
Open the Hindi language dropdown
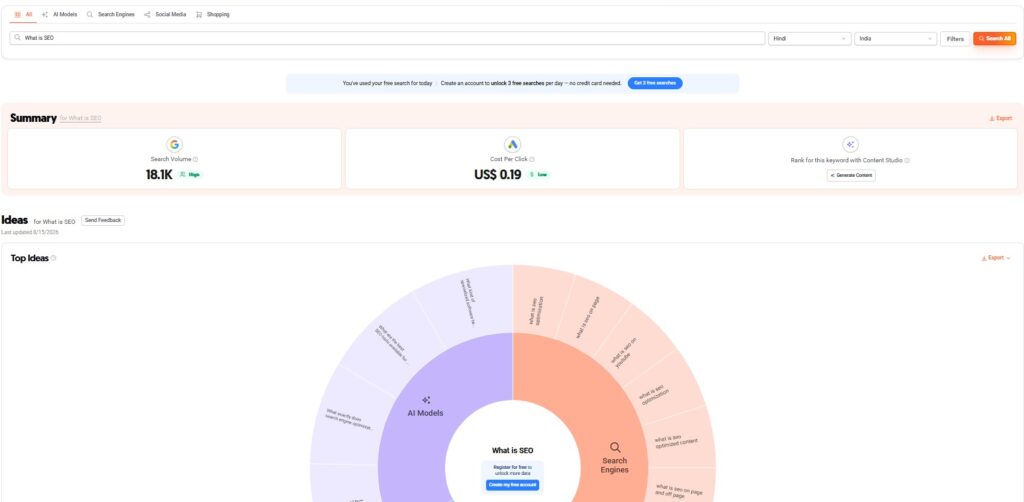[809, 39]
